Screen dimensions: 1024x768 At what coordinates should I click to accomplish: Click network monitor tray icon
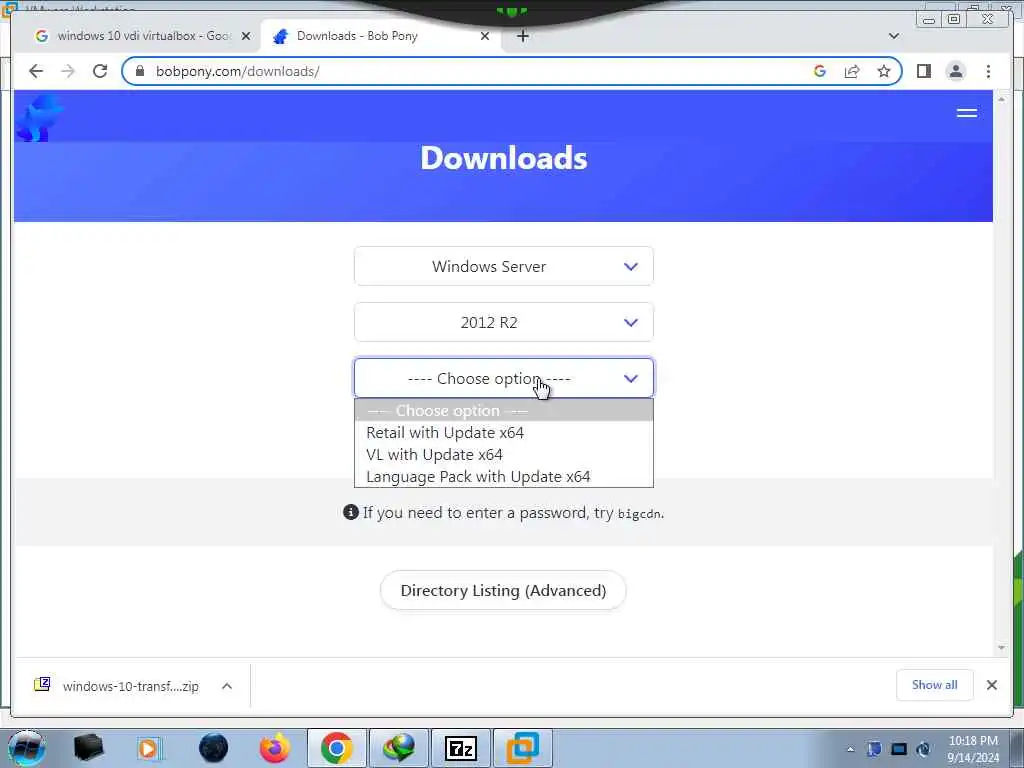(x=899, y=749)
